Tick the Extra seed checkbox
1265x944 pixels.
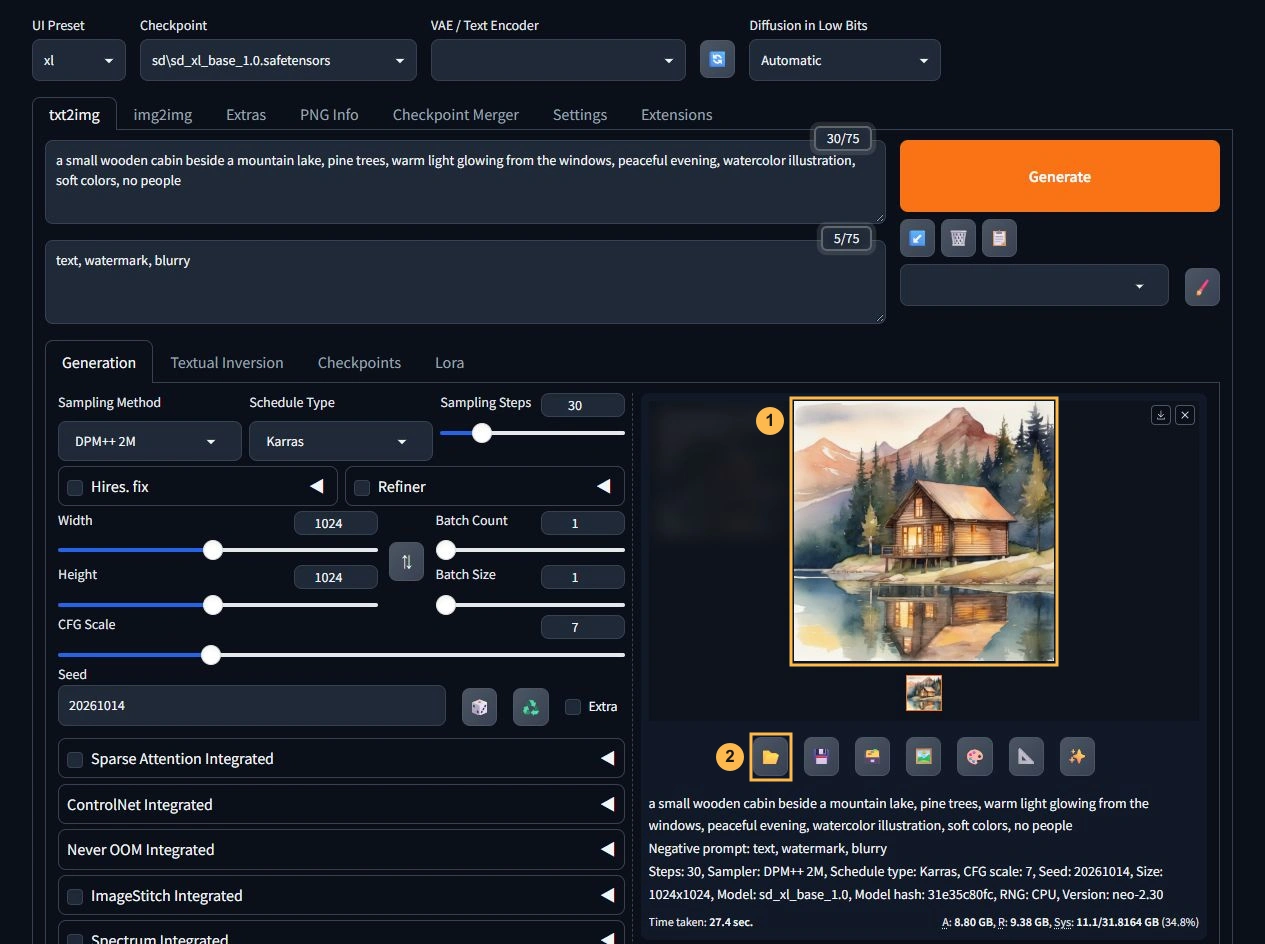coord(573,707)
